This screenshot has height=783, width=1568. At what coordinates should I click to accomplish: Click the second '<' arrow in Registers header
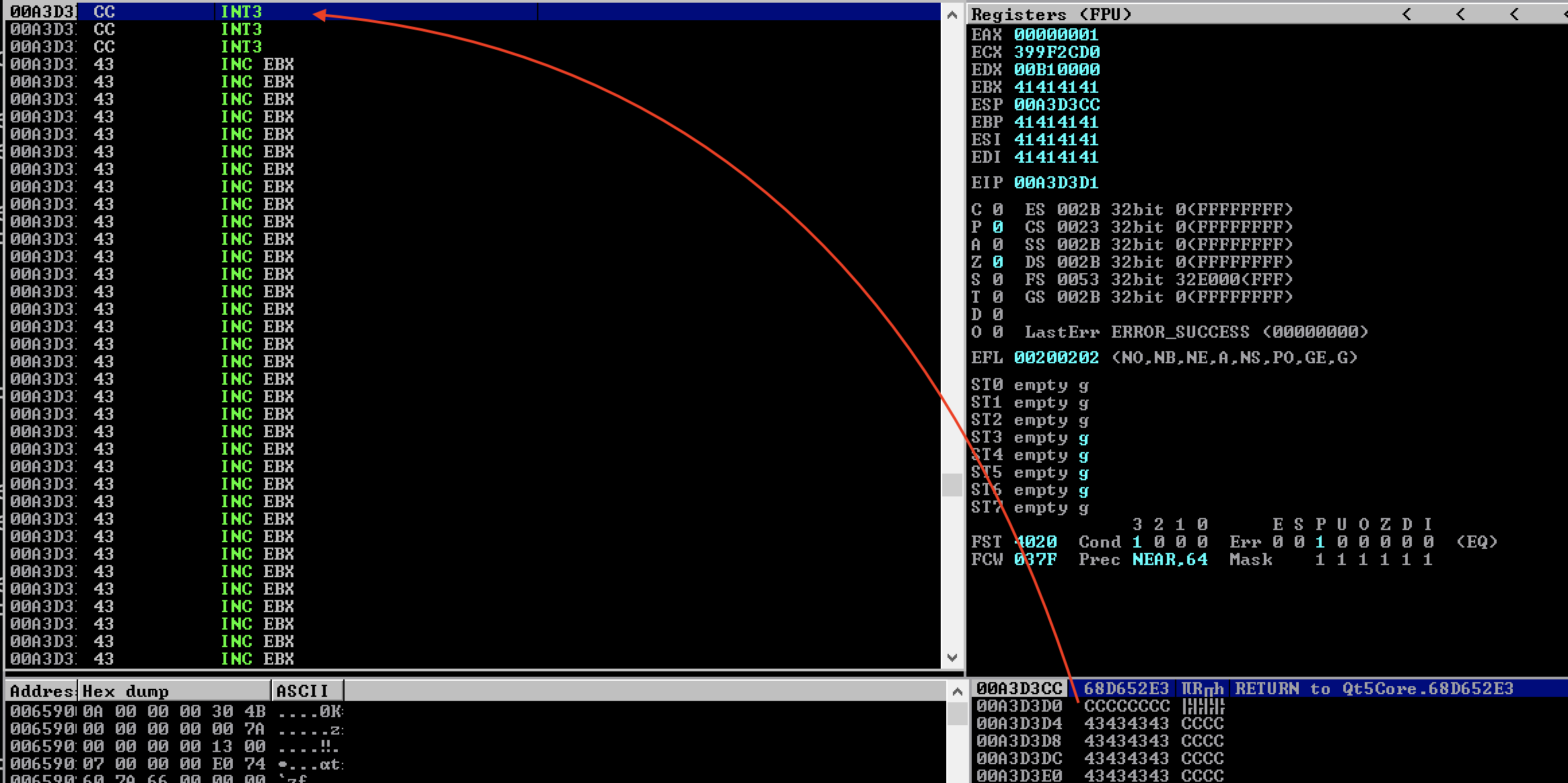pyautogui.click(x=1460, y=14)
